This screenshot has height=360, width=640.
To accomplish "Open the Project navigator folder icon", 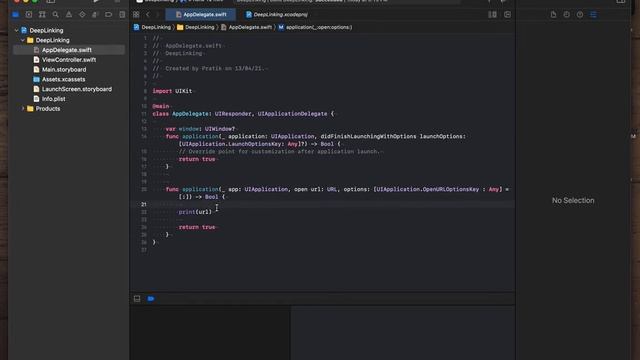I will coord(16,15).
